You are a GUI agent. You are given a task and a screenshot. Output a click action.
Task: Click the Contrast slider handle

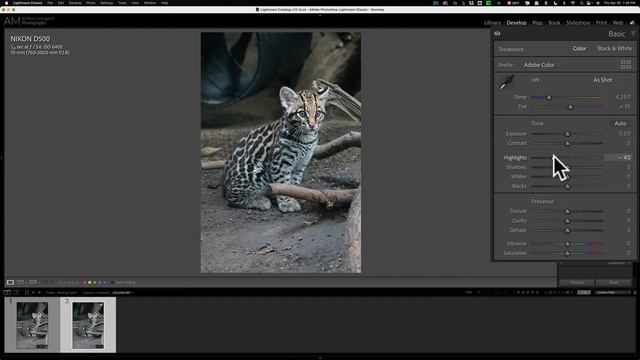coord(567,143)
